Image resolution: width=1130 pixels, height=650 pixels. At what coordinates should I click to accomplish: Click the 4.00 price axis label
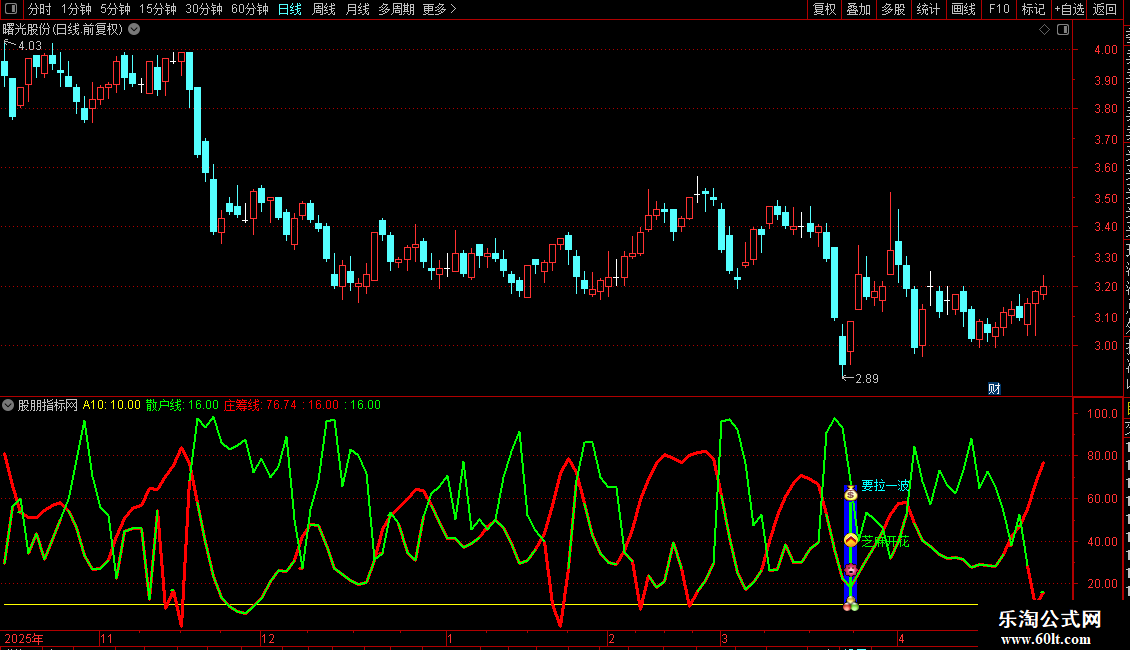pyautogui.click(x=1106, y=50)
